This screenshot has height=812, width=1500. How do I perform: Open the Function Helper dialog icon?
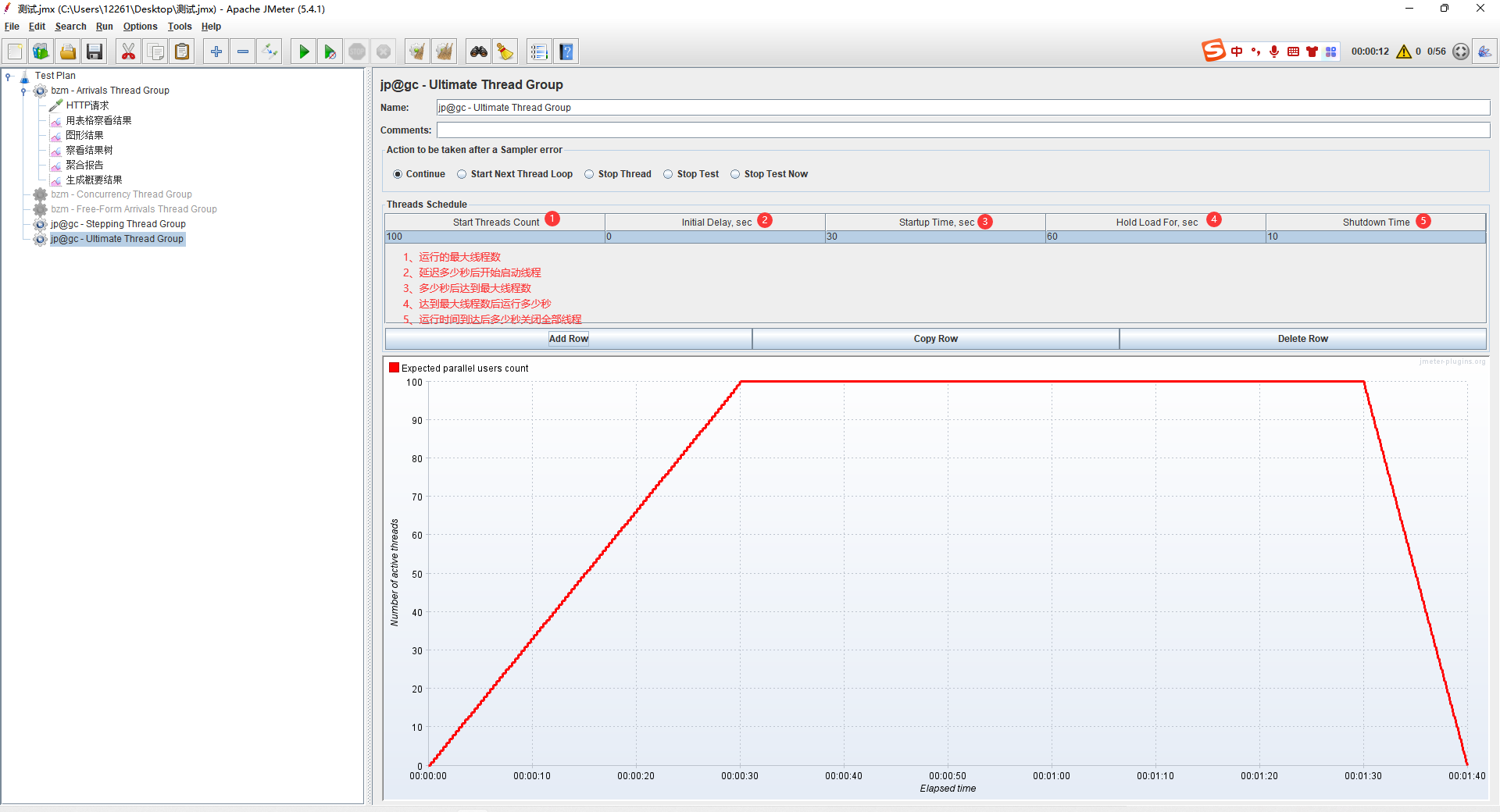539,52
